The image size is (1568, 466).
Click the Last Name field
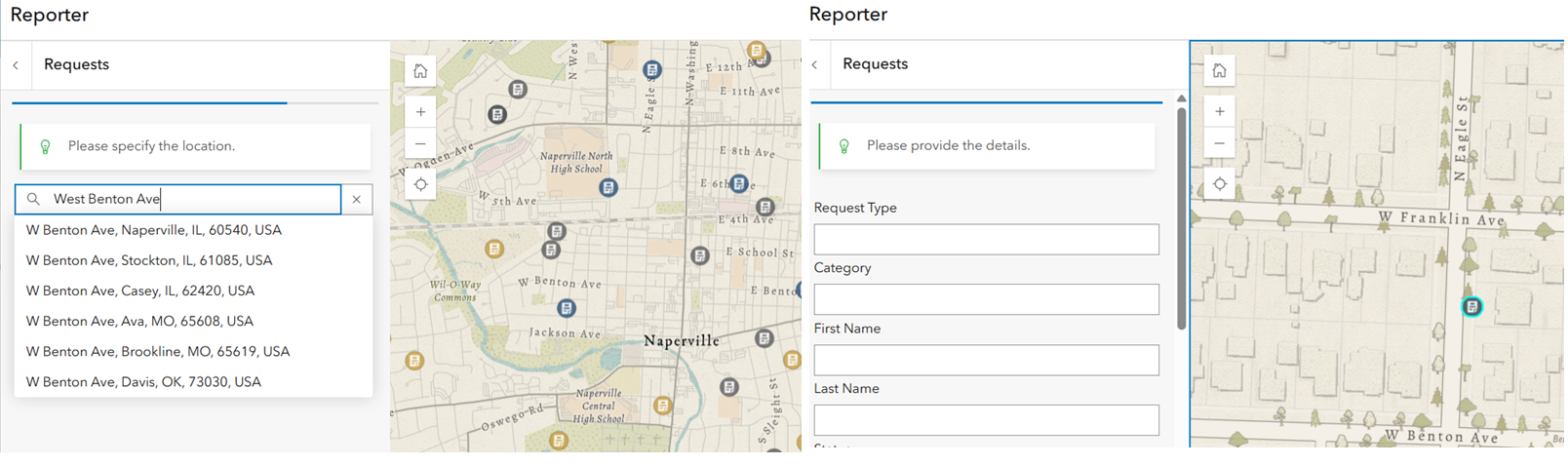tap(986, 420)
